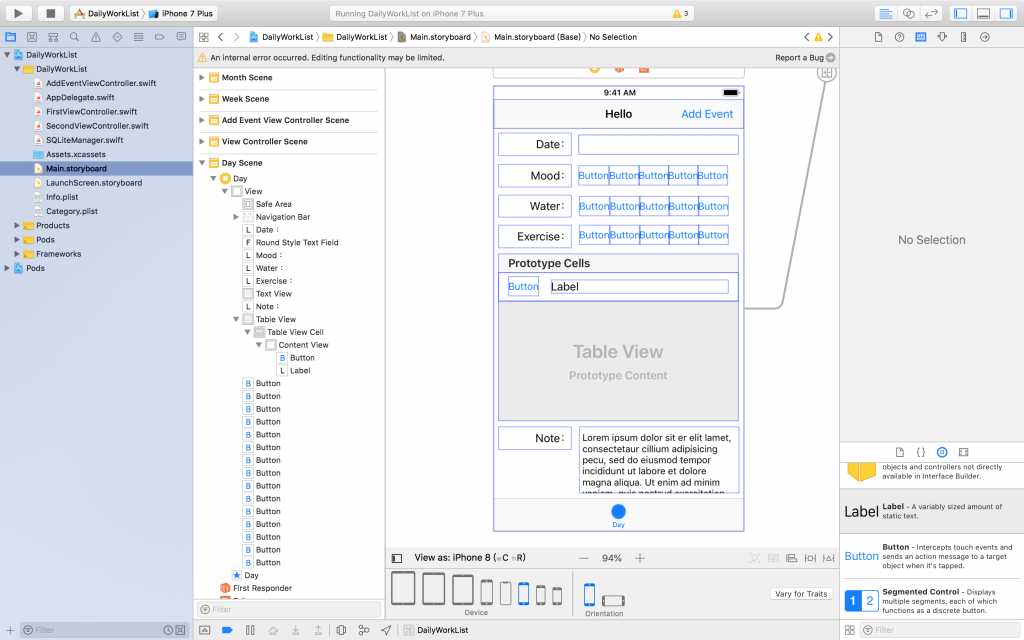Toggle the Utilities pane visibility
Screen dimensions: 1024x640
(x=1006, y=13)
